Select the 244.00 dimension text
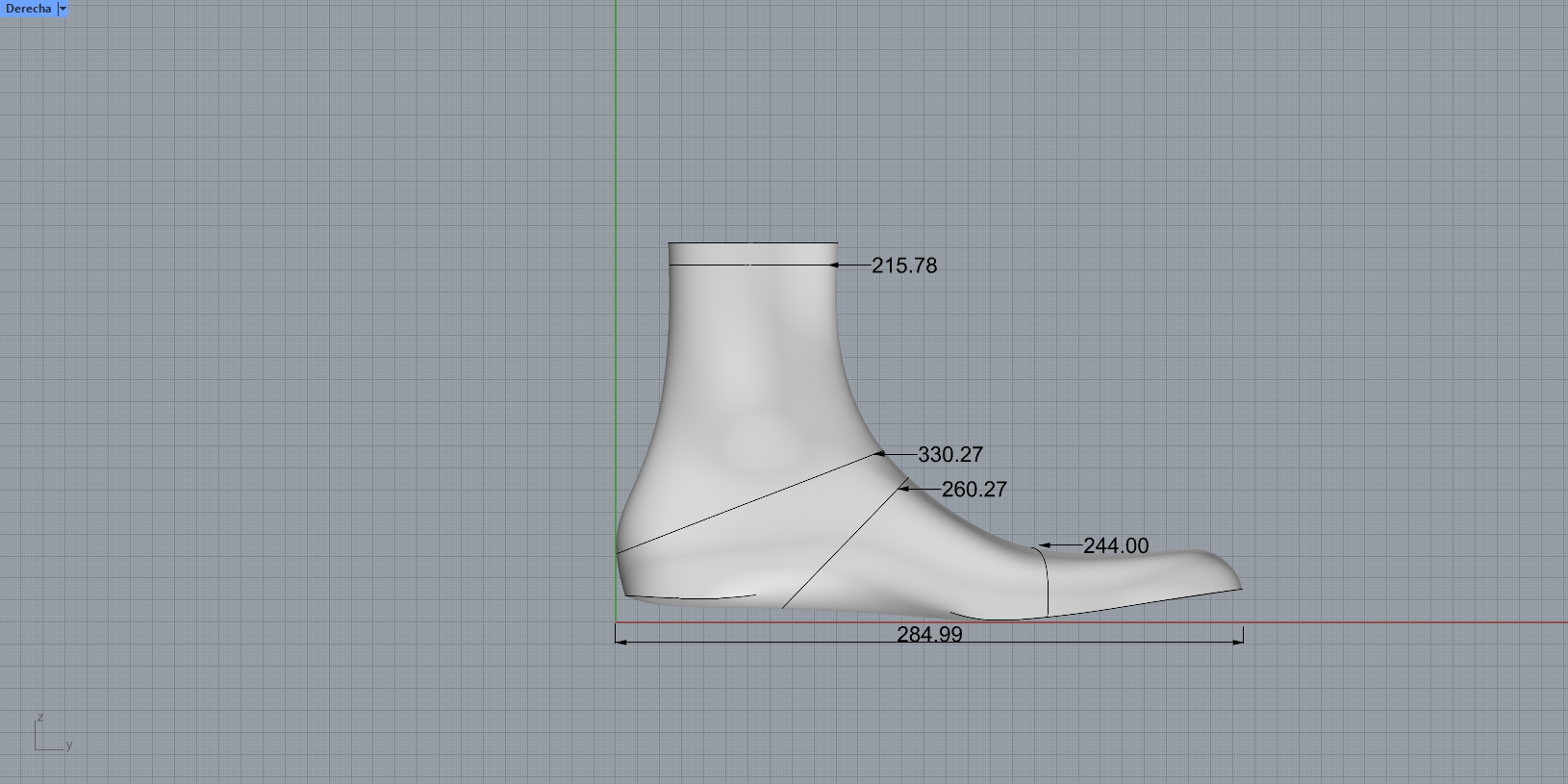The image size is (1568, 784). (1116, 545)
